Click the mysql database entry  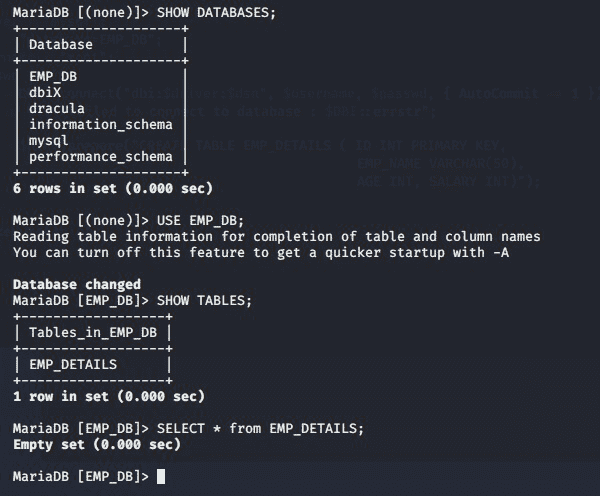pyautogui.click(x=49, y=141)
